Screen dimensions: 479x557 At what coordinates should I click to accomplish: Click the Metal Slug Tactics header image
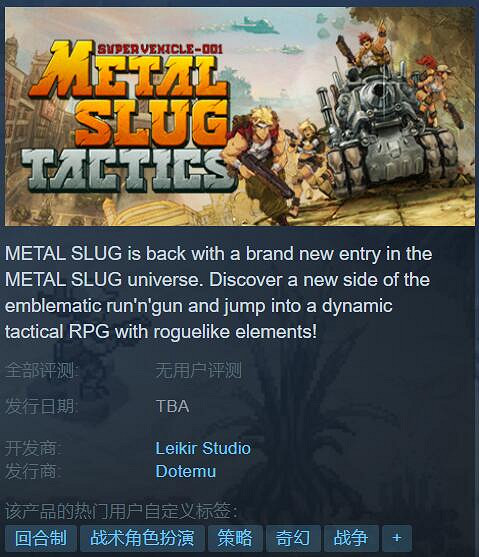pos(240,116)
